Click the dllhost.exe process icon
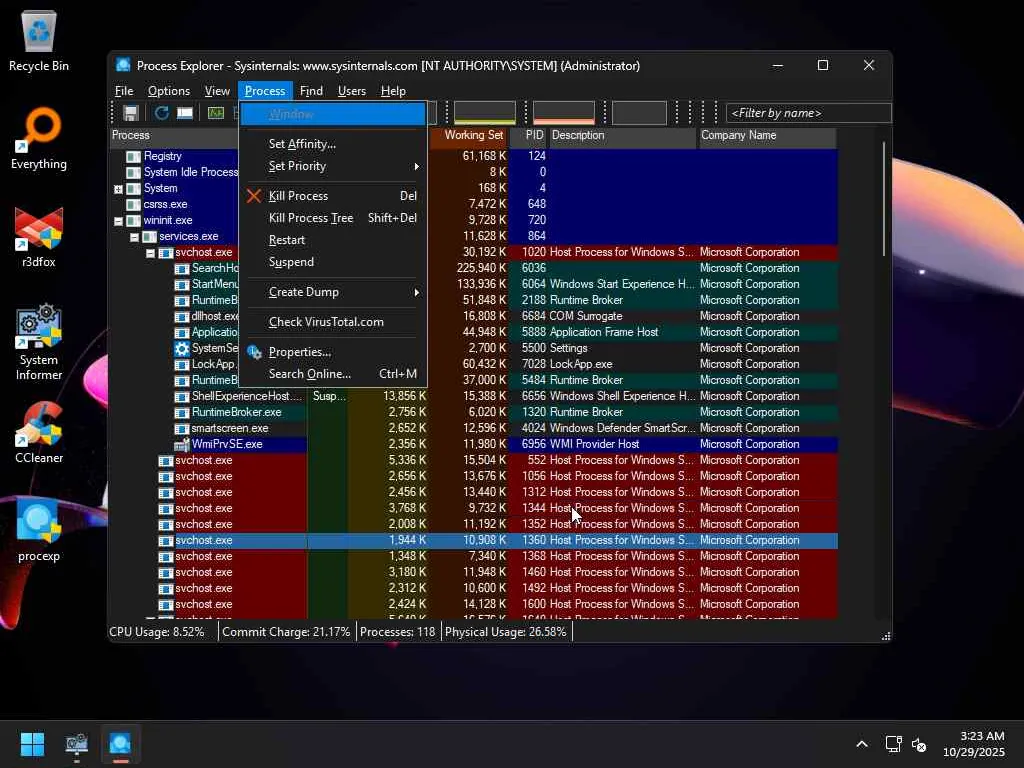 point(182,316)
